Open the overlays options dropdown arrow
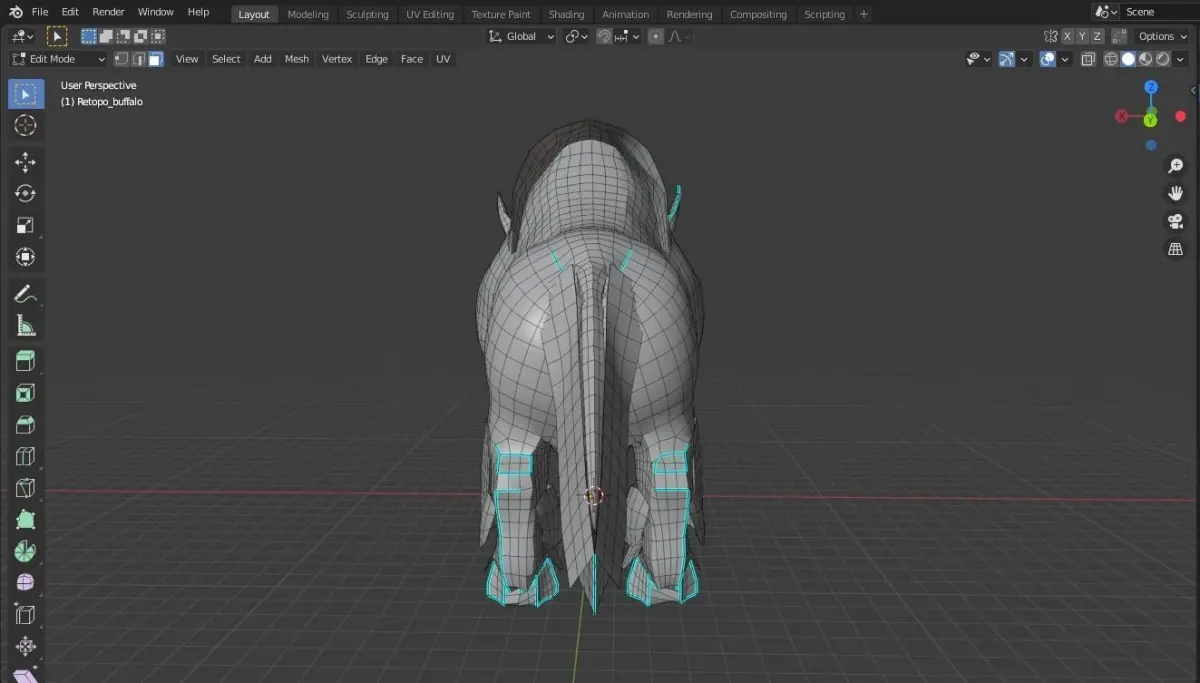The image size is (1200, 683). (1064, 59)
